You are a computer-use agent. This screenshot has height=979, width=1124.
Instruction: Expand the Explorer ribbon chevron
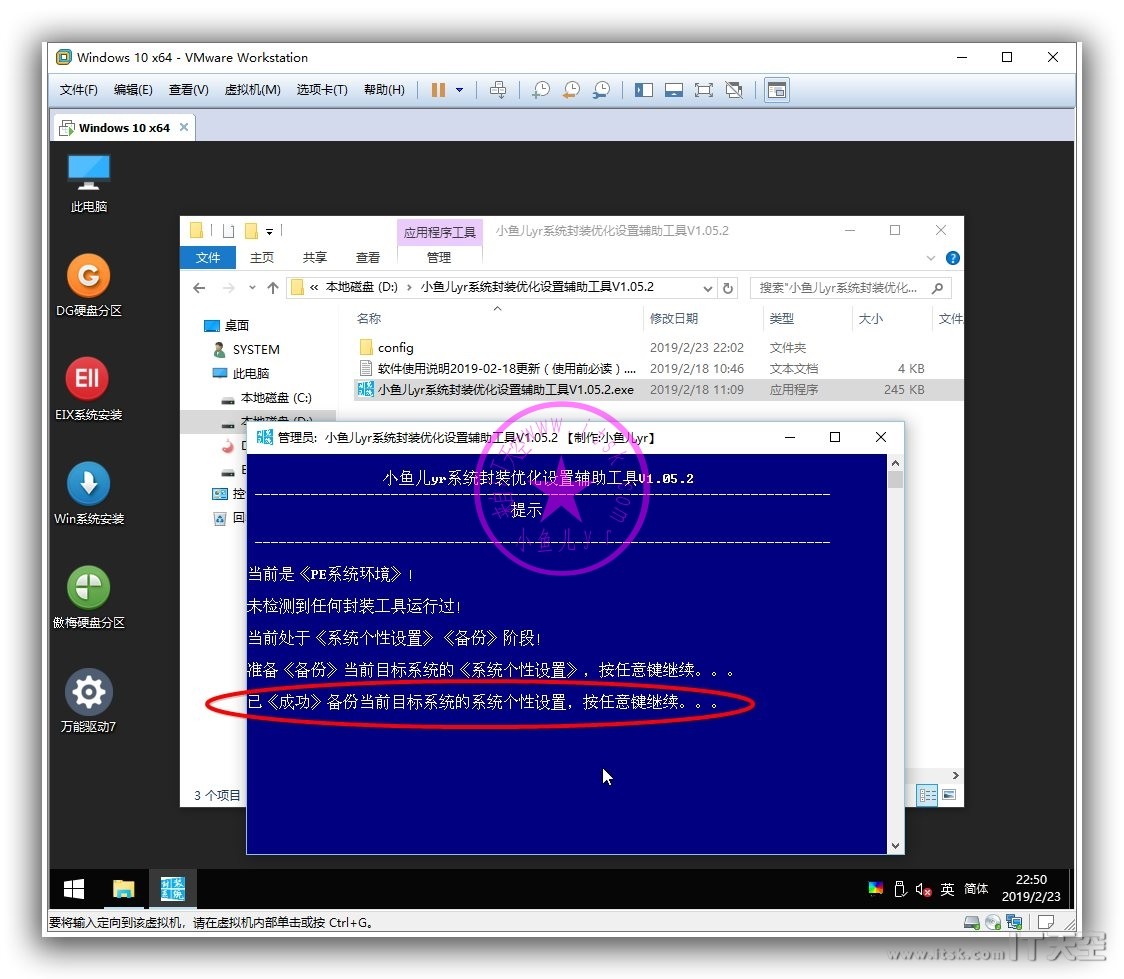(x=930, y=258)
